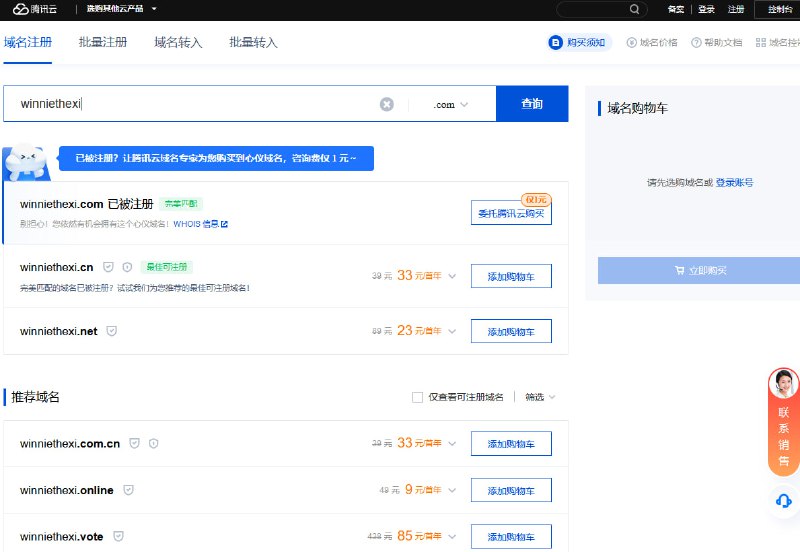Image resolution: width=800 pixels, height=552 pixels.
Task: Click info icon next to winniethexi.cn
Action: point(128,267)
